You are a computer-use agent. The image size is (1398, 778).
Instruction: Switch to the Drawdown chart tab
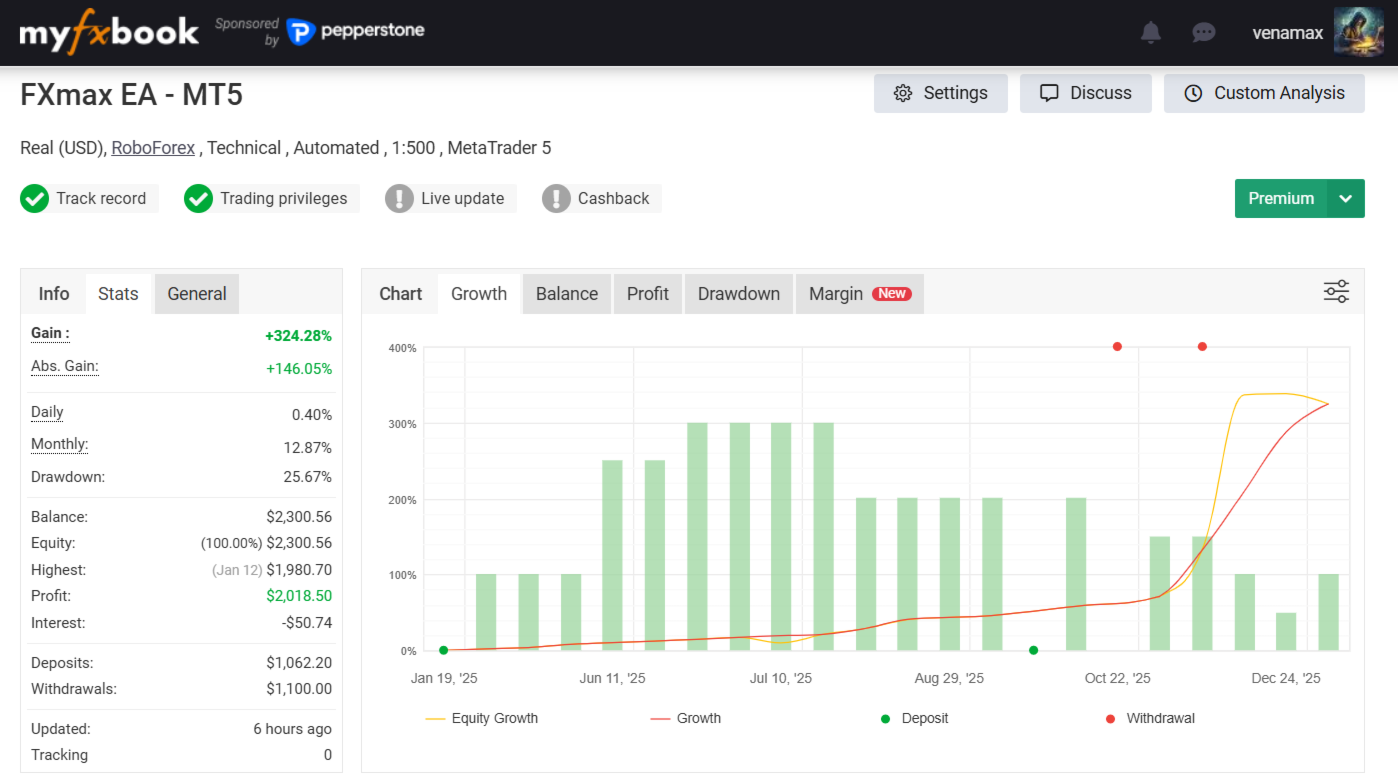click(x=738, y=294)
